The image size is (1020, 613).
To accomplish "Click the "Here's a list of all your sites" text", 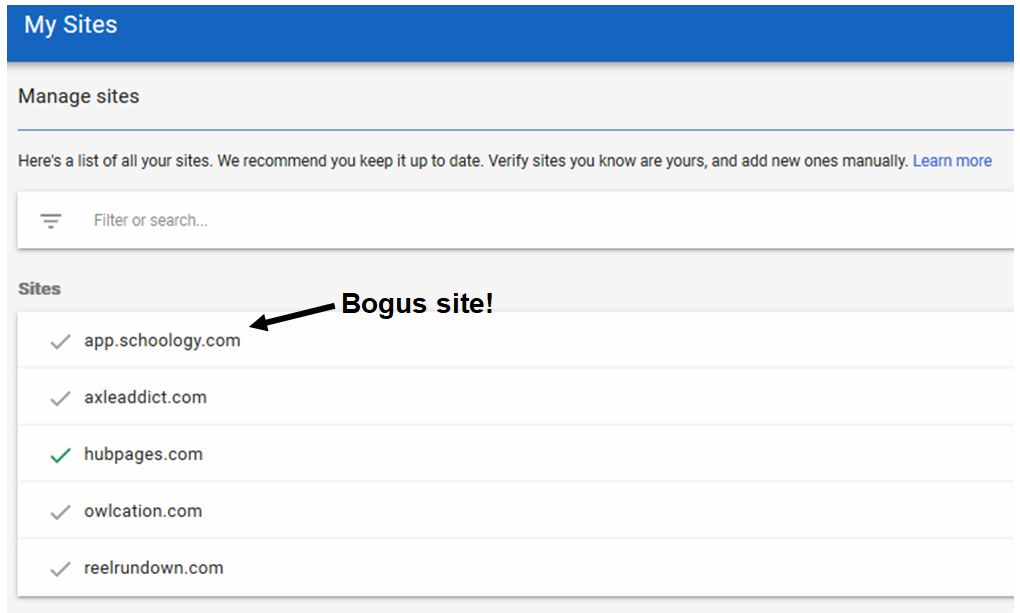I will coord(115,161).
